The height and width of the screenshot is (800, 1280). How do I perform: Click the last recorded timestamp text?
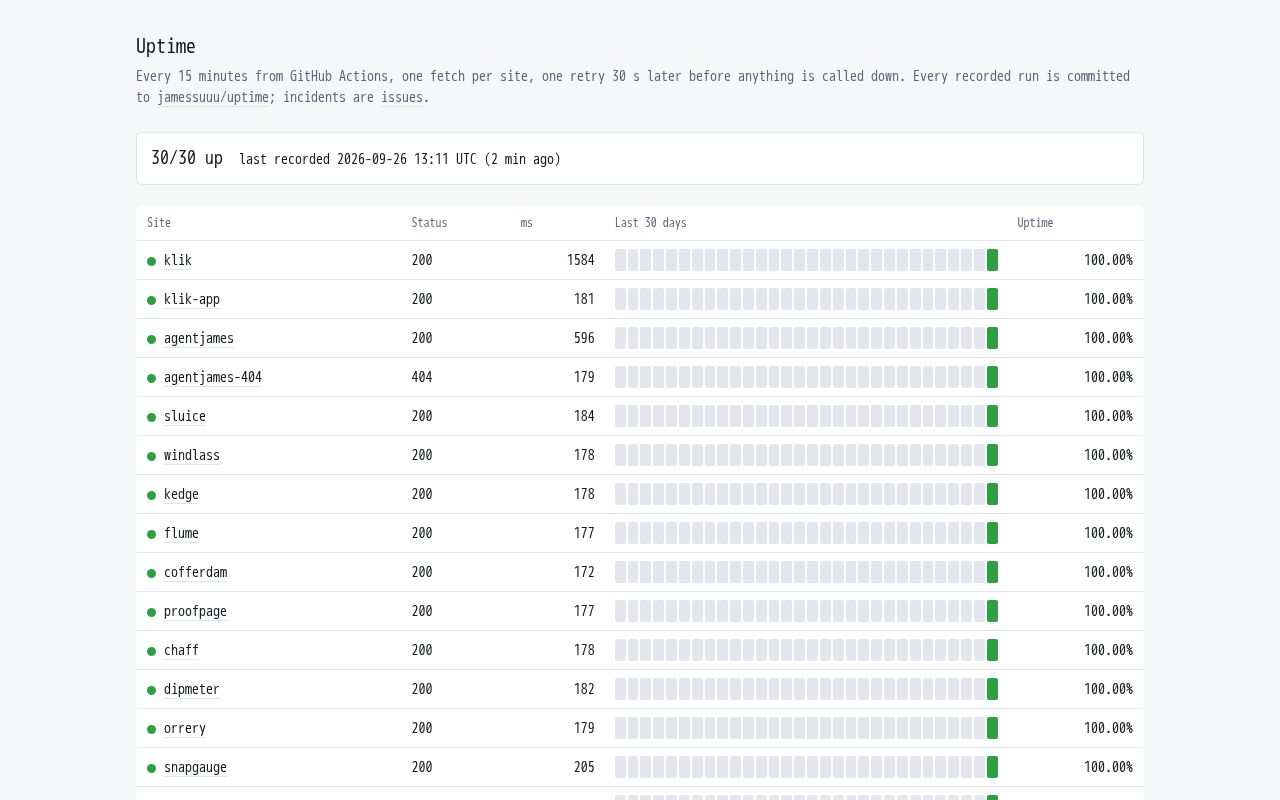pos(400,159)
